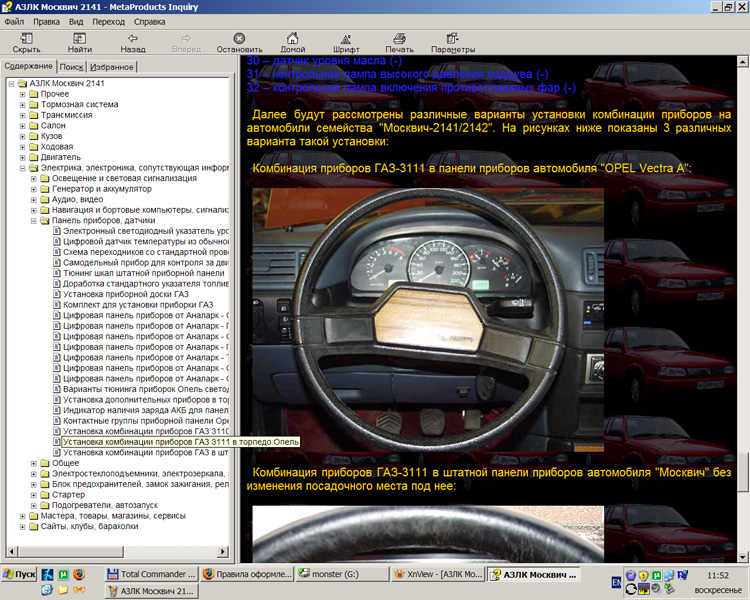The height and width of the screenshot is (600, 750).
Task: Switch to АЗЛК Москвич 21... second-row taskbar button
Action: pyautogui.click(x=151, y=591)
